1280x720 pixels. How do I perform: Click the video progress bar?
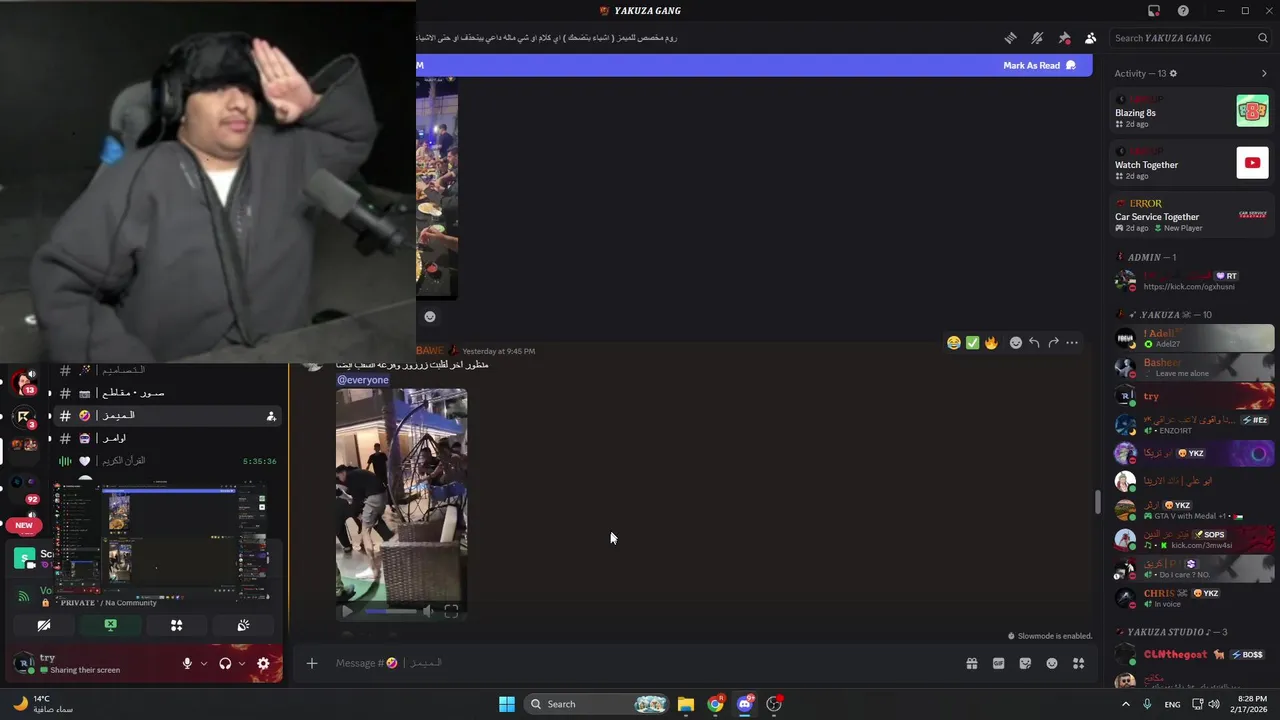(x=390, y=611)
